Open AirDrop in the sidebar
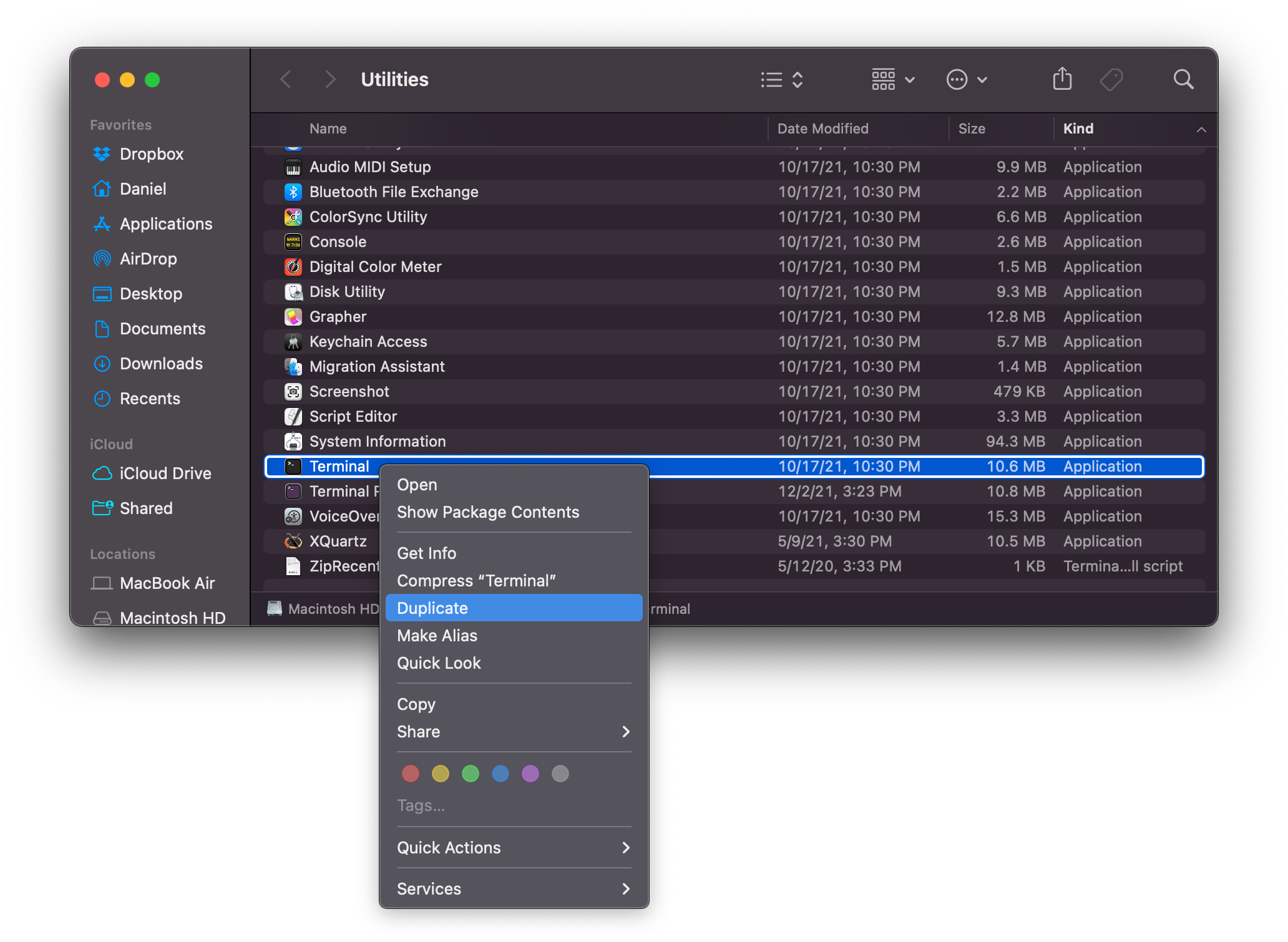The height and width of the screenshot is (942, 1288). 148,259
